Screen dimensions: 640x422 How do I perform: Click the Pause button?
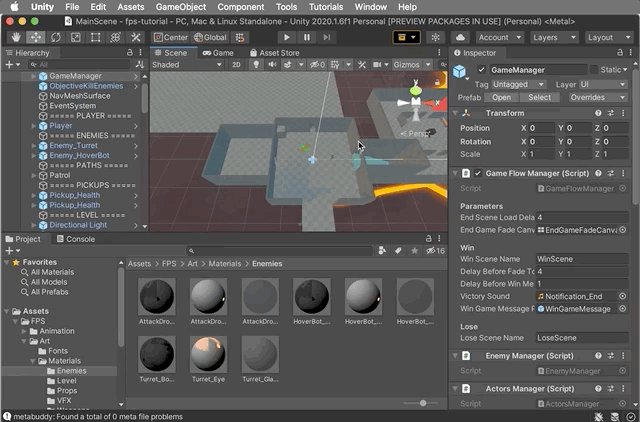click(x=307, y=37)
